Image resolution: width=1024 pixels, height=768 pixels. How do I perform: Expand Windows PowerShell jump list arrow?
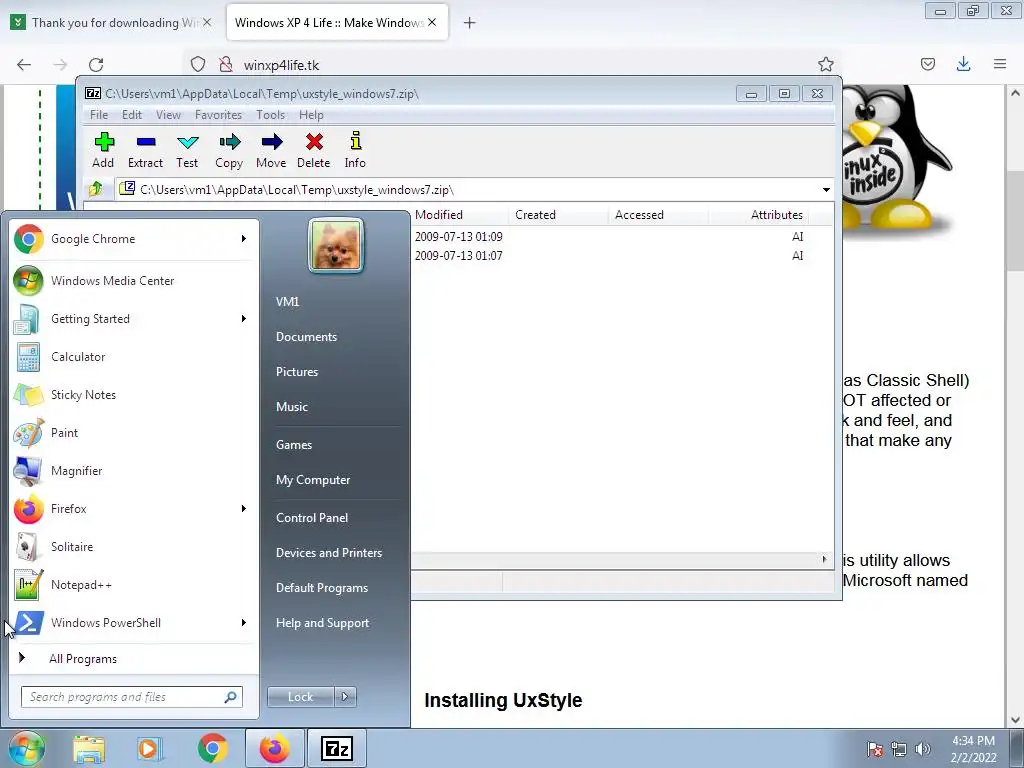click(244, 622)
